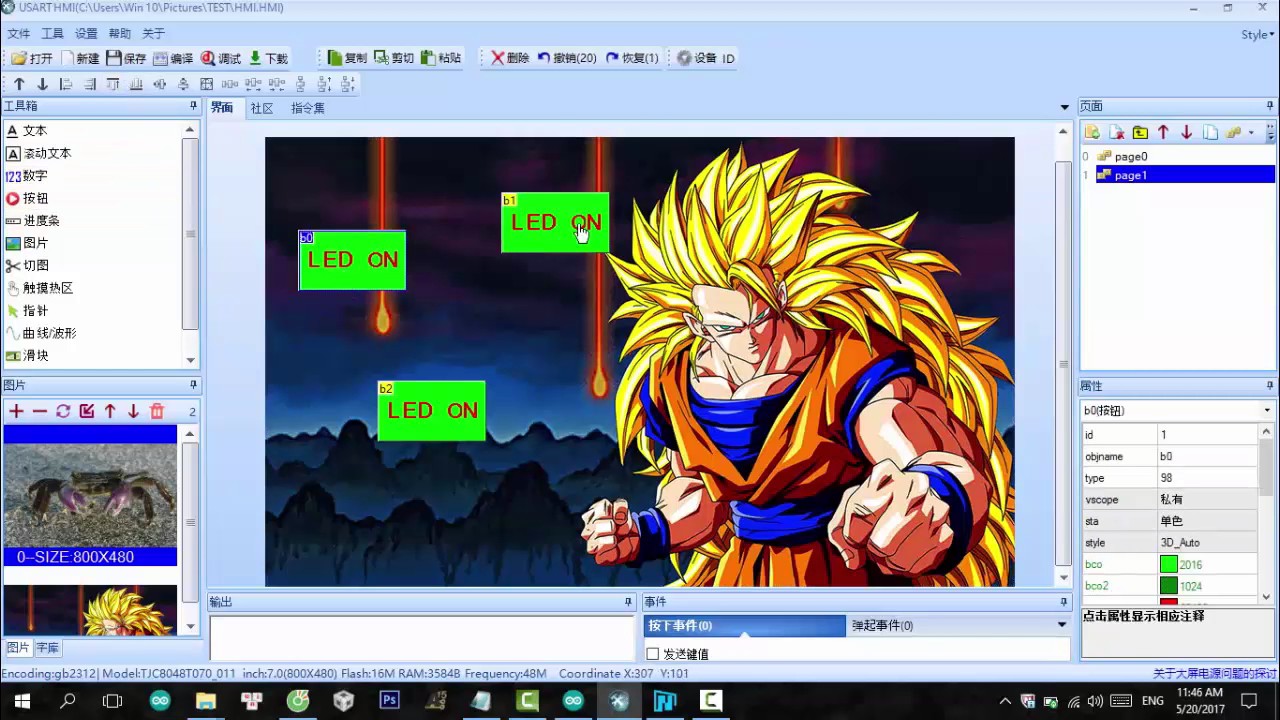Click bring-forward up arrow in alignment toolbar
1280x720 pixels.
[x=19, y=84]
